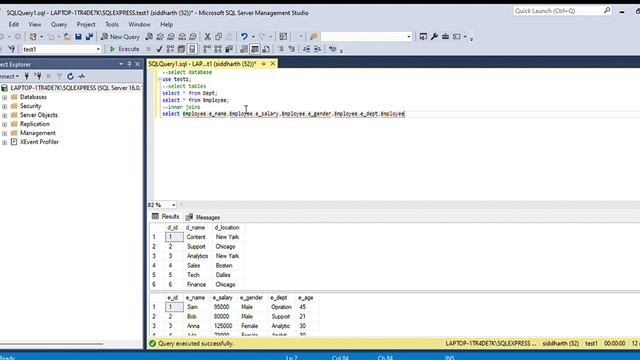This screenshot has width=640, height=360.
Task: Close the SQLQuery1.sql tab
Action: pos(273,64)
